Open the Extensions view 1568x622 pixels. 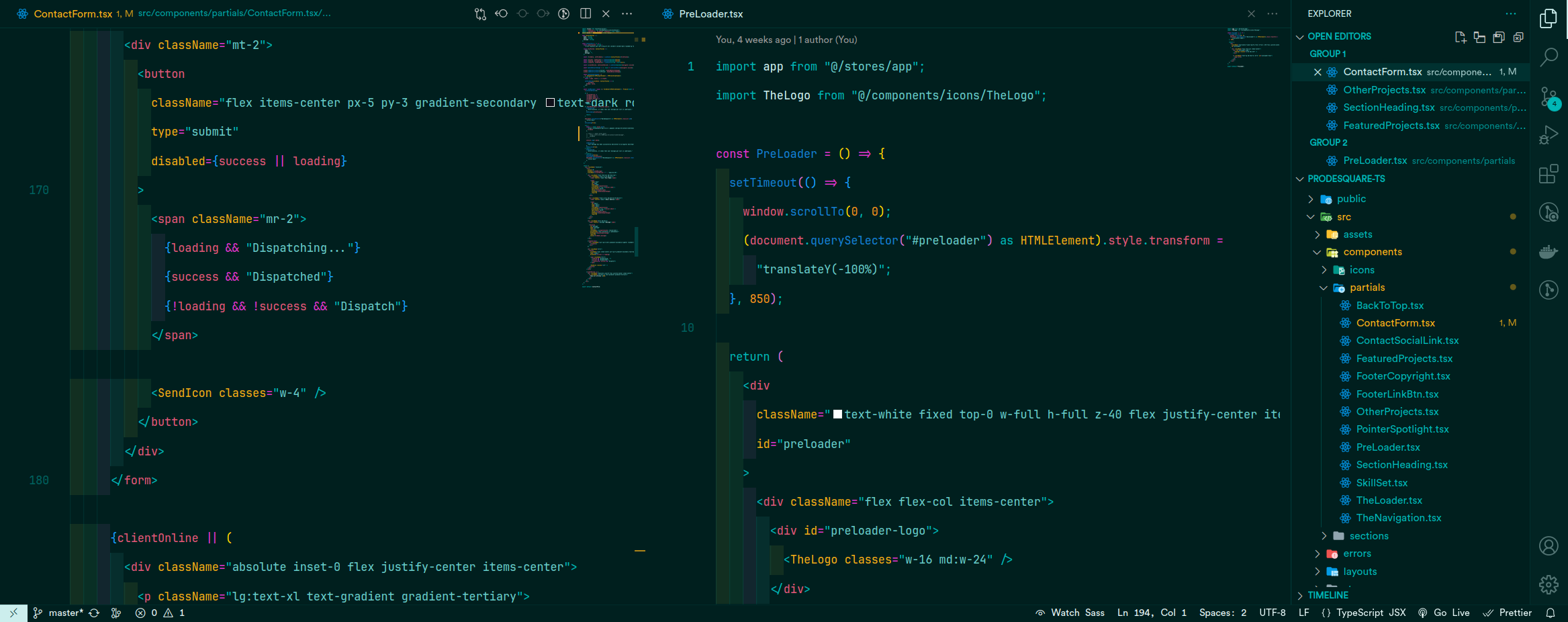click(x=1549, y=174)
